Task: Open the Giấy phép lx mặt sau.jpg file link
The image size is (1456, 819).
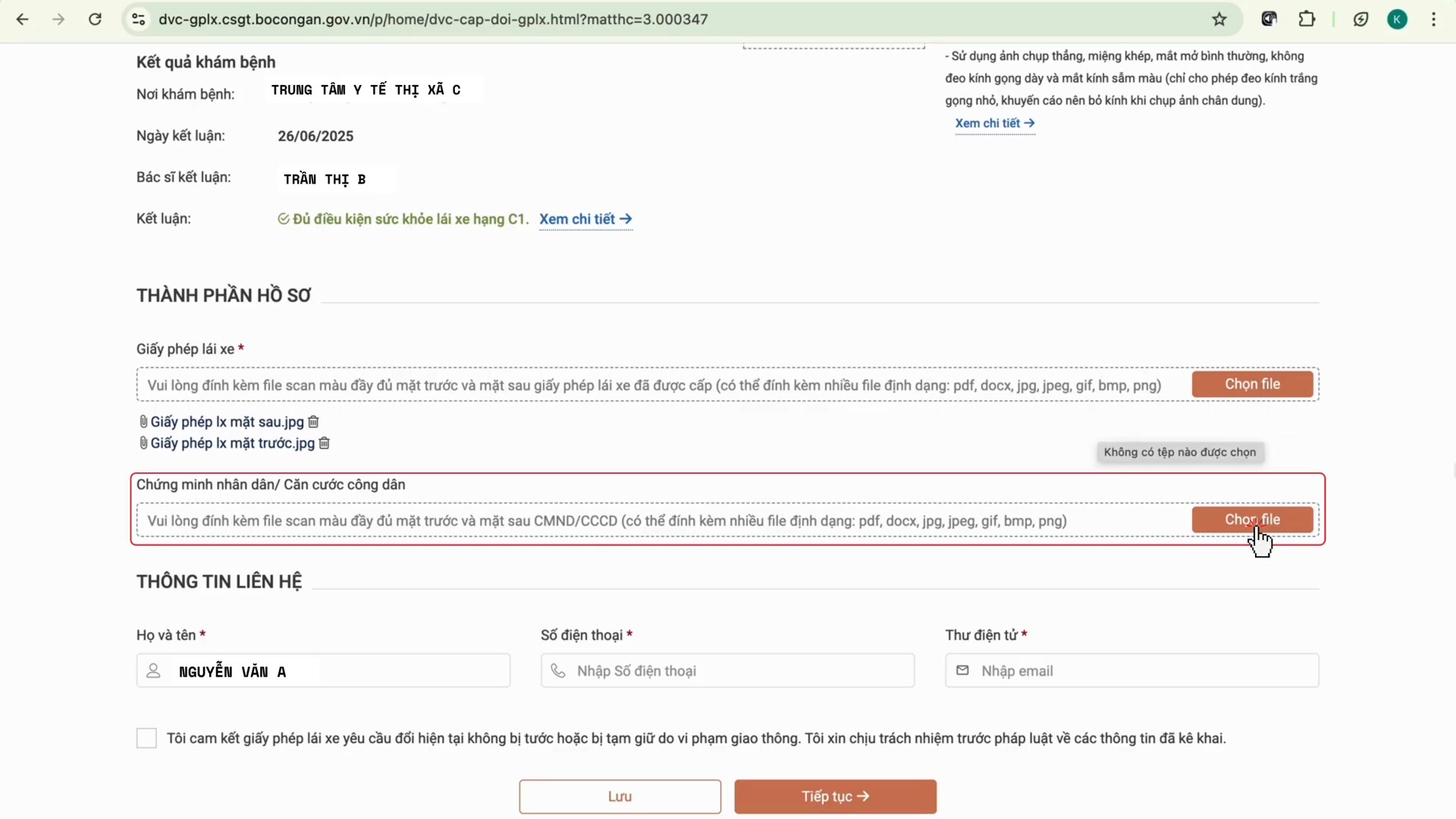Action: click(227, 422)
